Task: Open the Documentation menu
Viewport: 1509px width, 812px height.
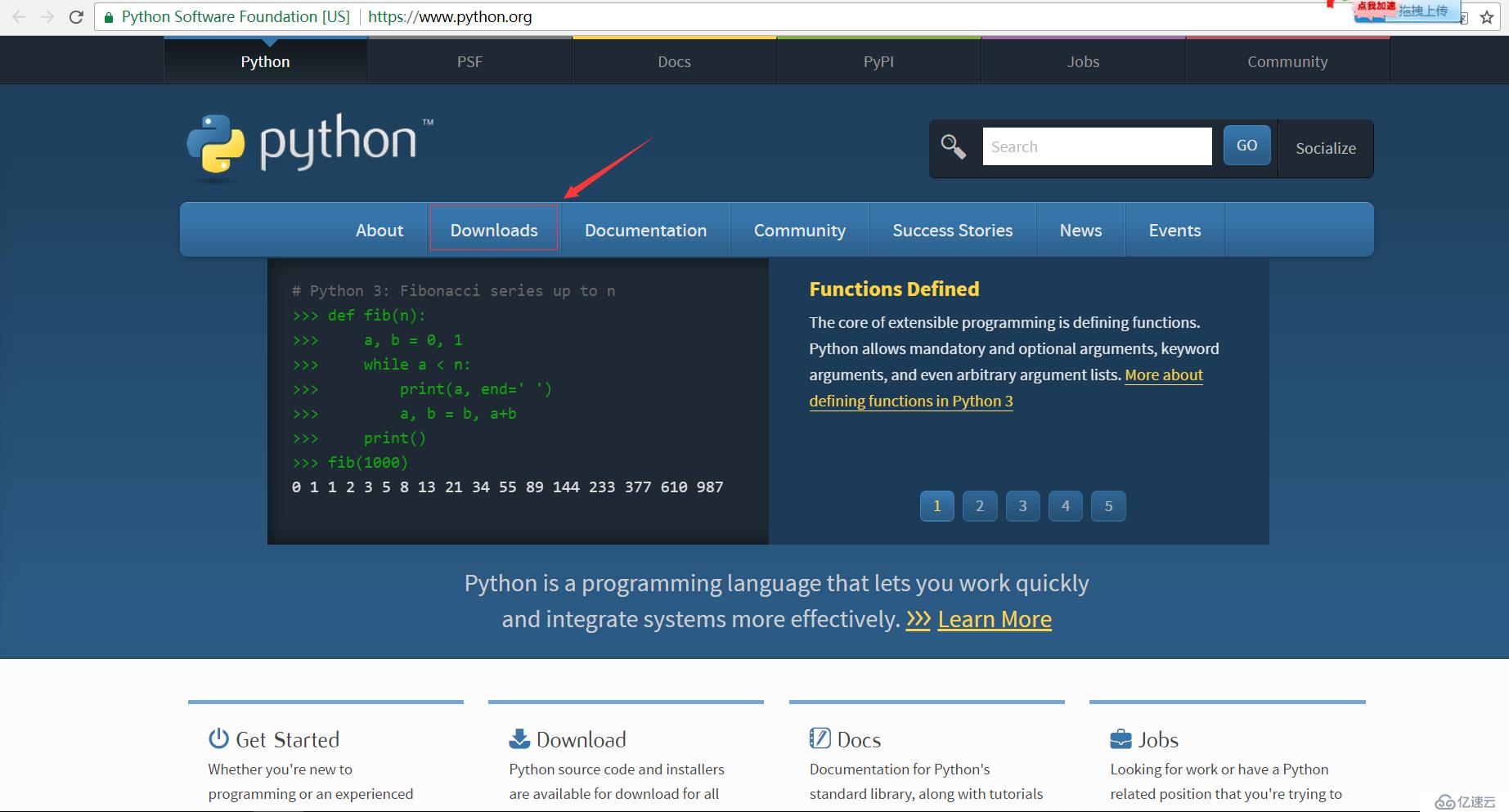Action: click(645, 230)
